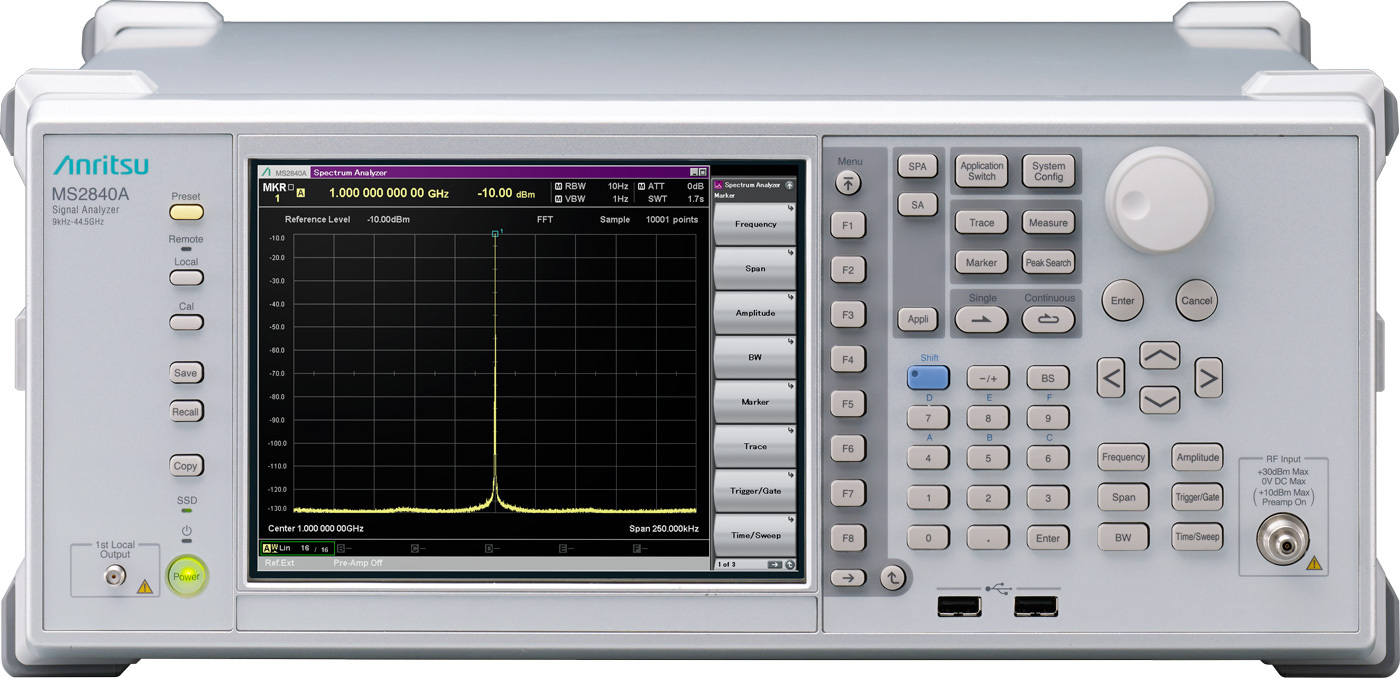The width and height of the screenshot is (1400, 678).
Task: Tap the left cursor arrow key
Action: (1111, 378)
